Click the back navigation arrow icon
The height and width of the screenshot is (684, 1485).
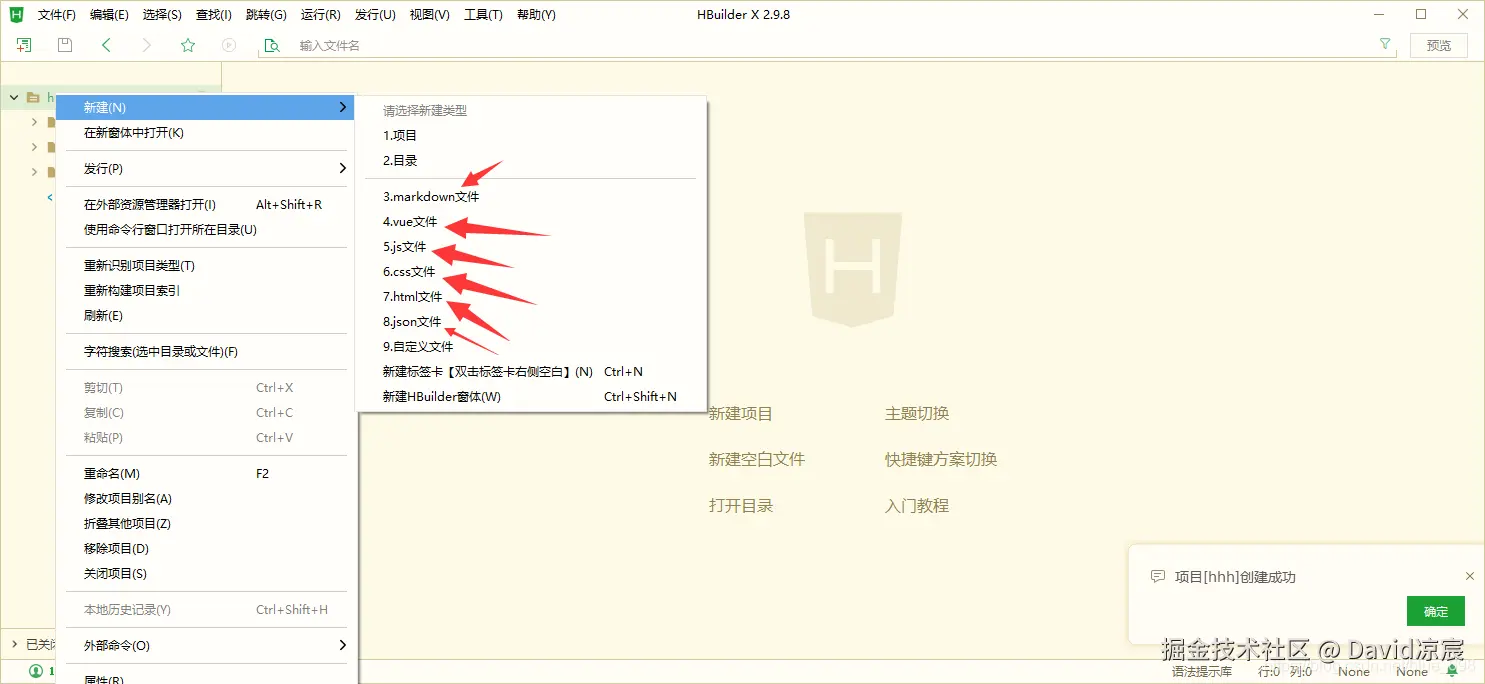(104, 45)
